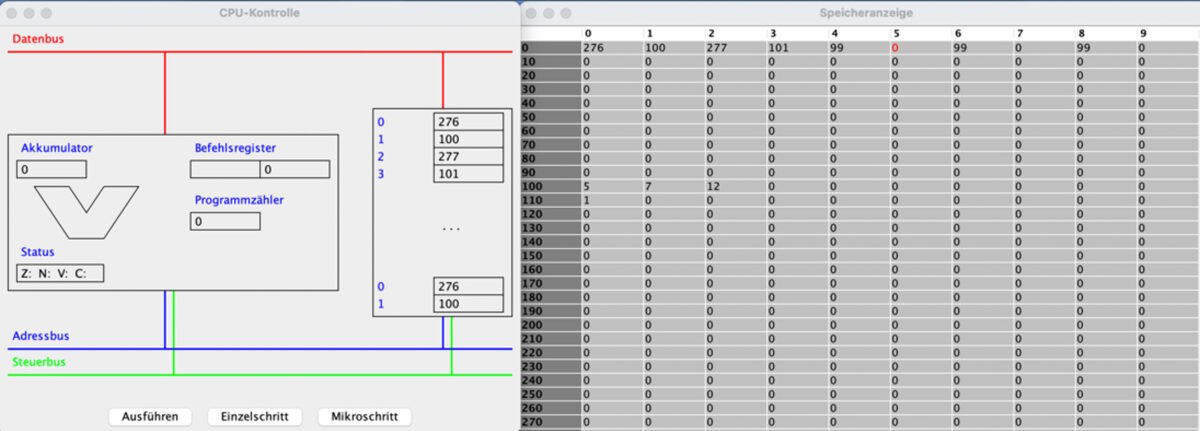This screenshot has width=1200, height=431.
Task: Click the Programmzähler label
Action: click(x=237, y=200)
